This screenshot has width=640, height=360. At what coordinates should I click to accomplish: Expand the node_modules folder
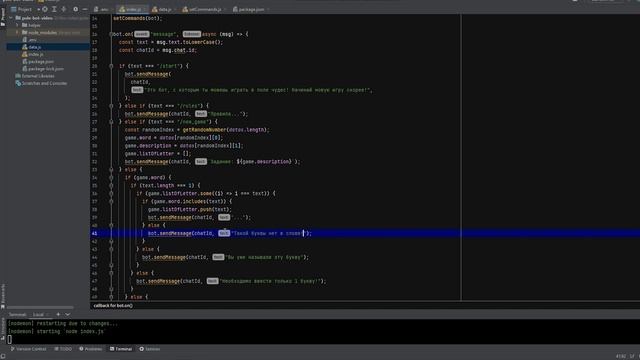click(17, 33)
